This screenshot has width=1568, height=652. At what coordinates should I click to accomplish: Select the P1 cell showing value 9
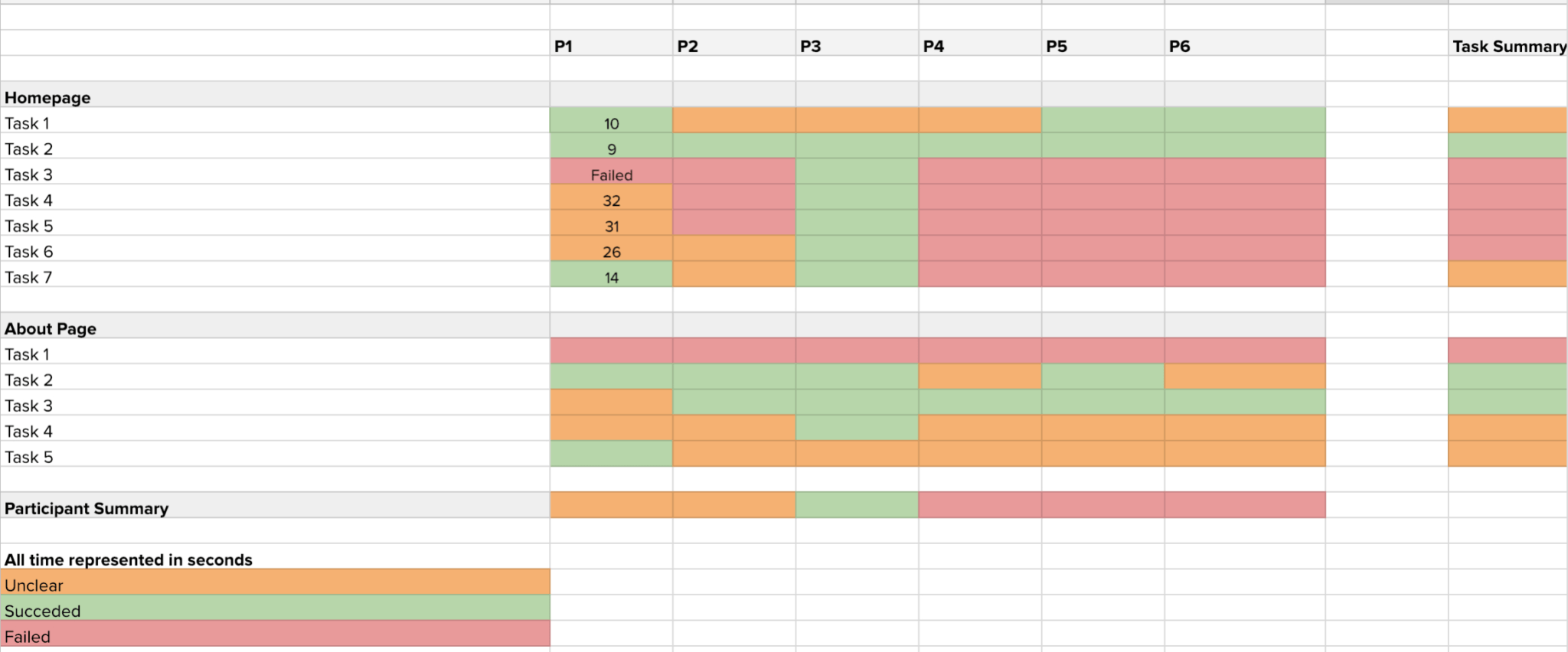611,146
